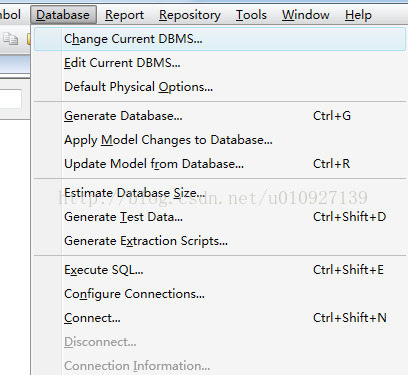408x375 pixels.
Task: Open the Database menu
Action: tap(63, 15)
